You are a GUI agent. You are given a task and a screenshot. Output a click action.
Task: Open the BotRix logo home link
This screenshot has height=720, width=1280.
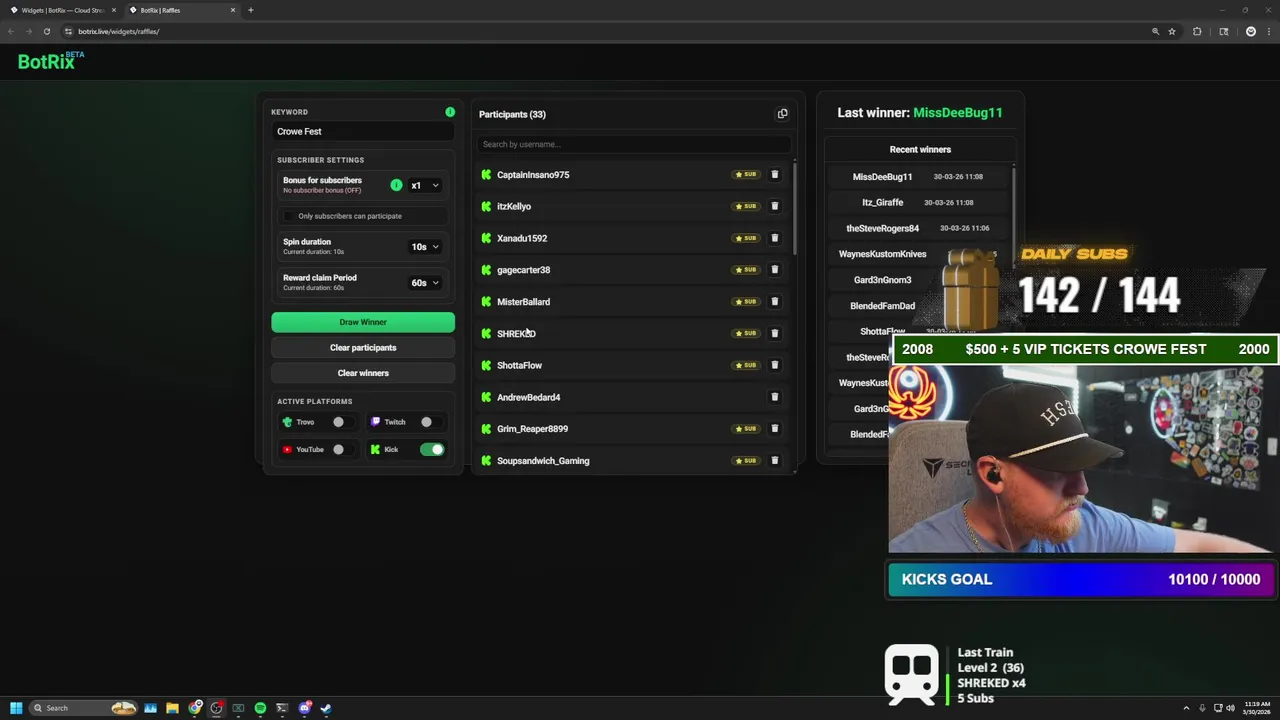point(50,61)
